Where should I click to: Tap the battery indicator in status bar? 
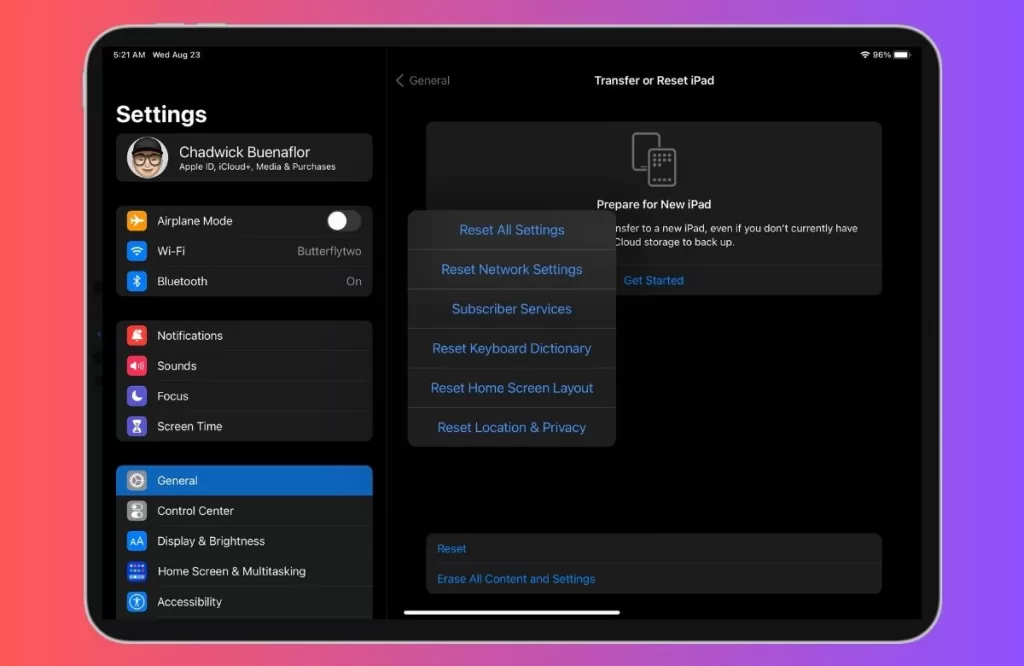[x=902, y=55]
